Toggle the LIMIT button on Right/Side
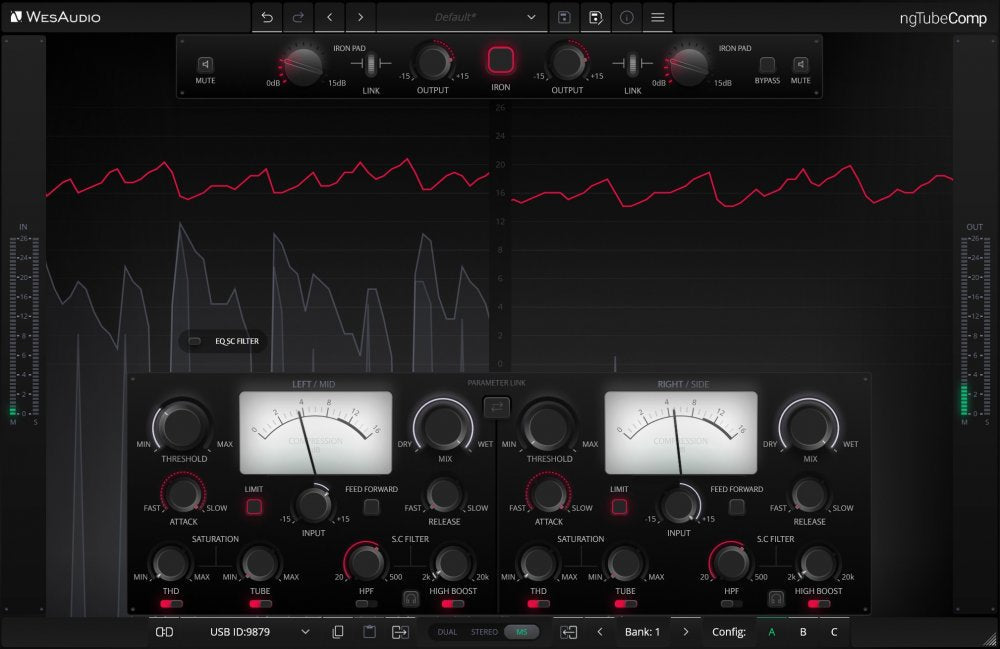Image resolution: width=1000 pixels, height=649 pixels. 619,507
